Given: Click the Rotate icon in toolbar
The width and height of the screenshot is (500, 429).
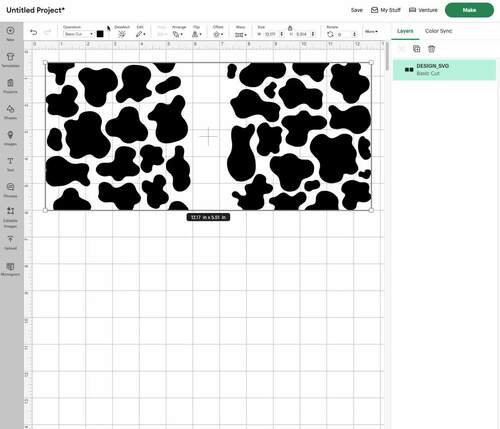Looking at the screenshot, I should point(330,34).
